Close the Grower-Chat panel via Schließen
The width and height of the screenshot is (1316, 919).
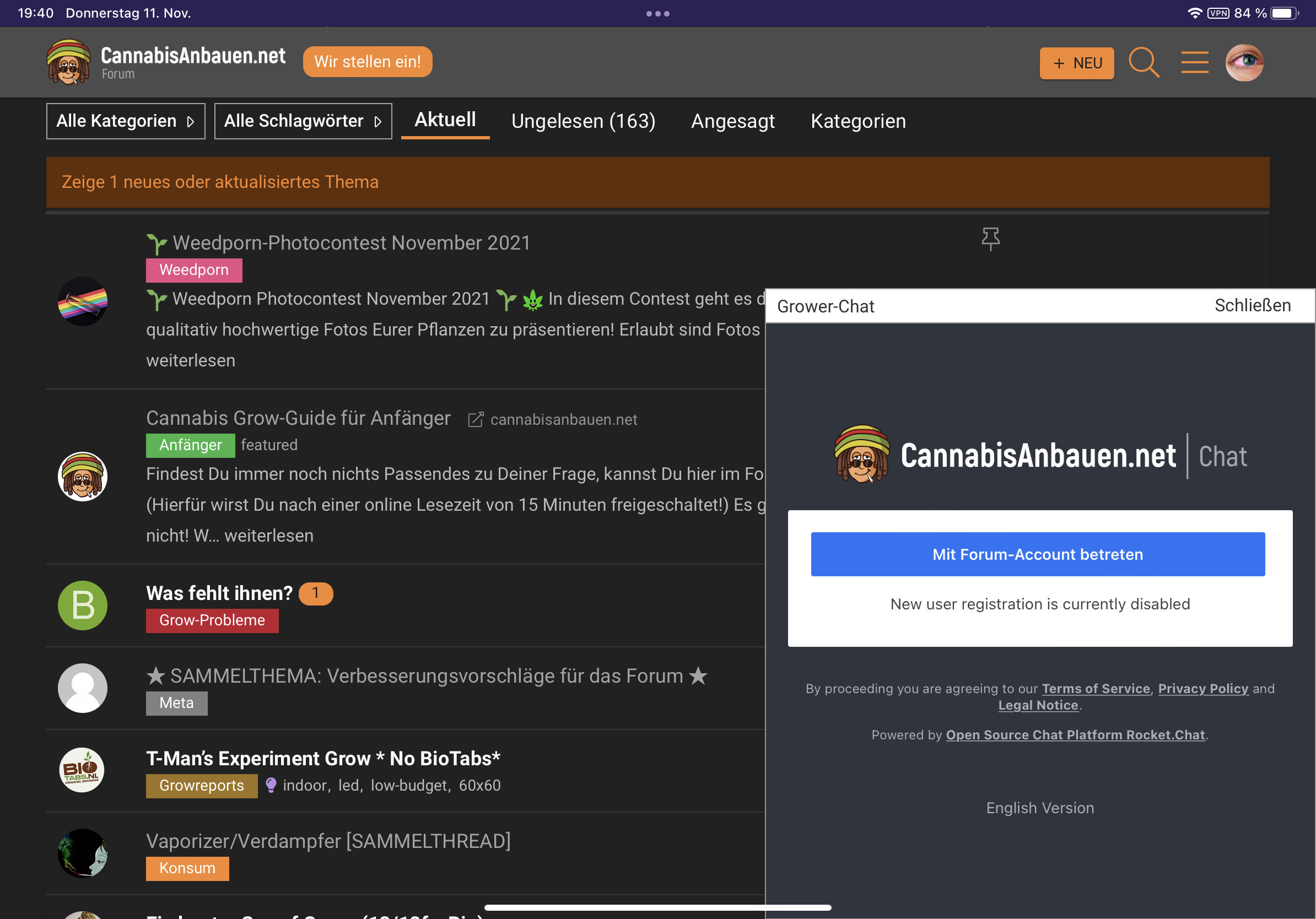1253,305
